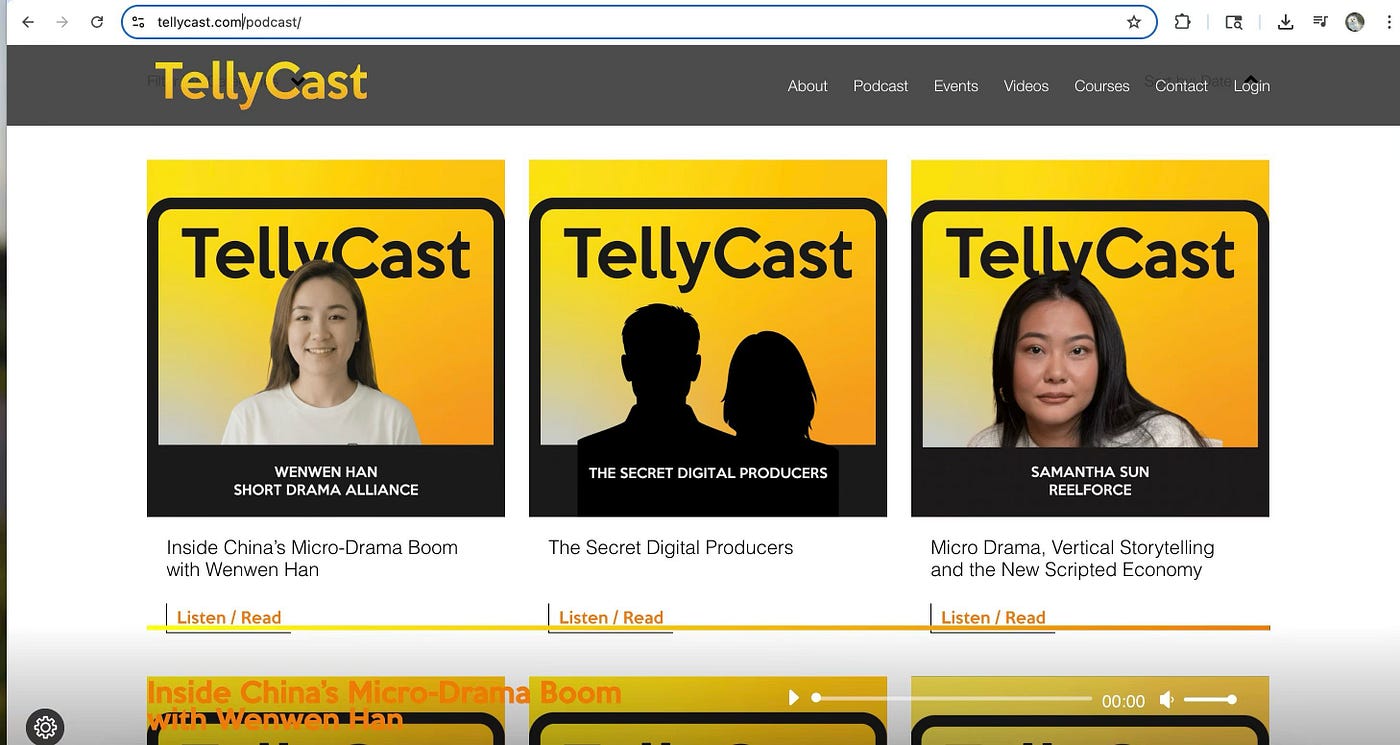Open site information icon in address bar
The height and width of the screenshot is (745, 1400).
[139, 22]
